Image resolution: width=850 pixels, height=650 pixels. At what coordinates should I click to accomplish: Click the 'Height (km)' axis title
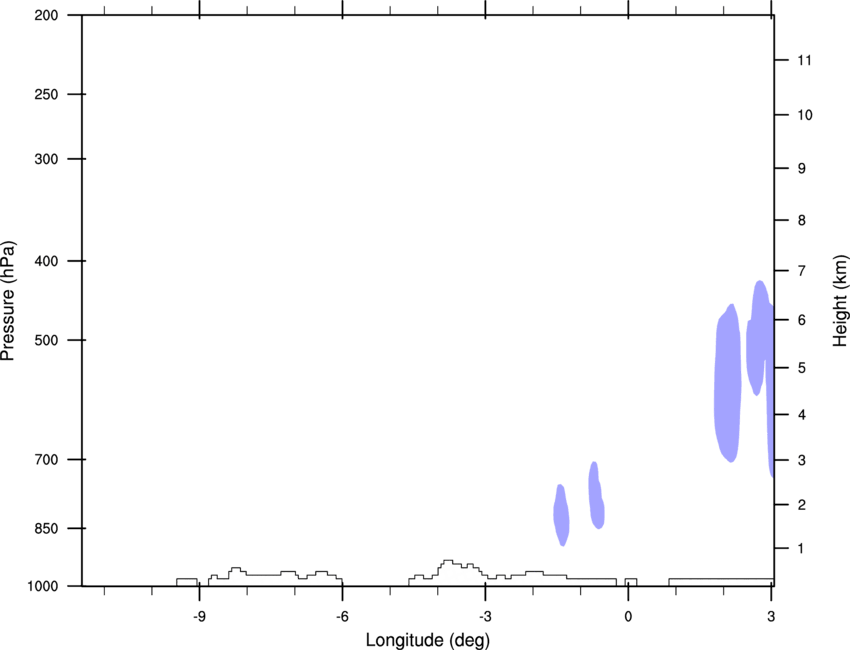pos(841,300)
